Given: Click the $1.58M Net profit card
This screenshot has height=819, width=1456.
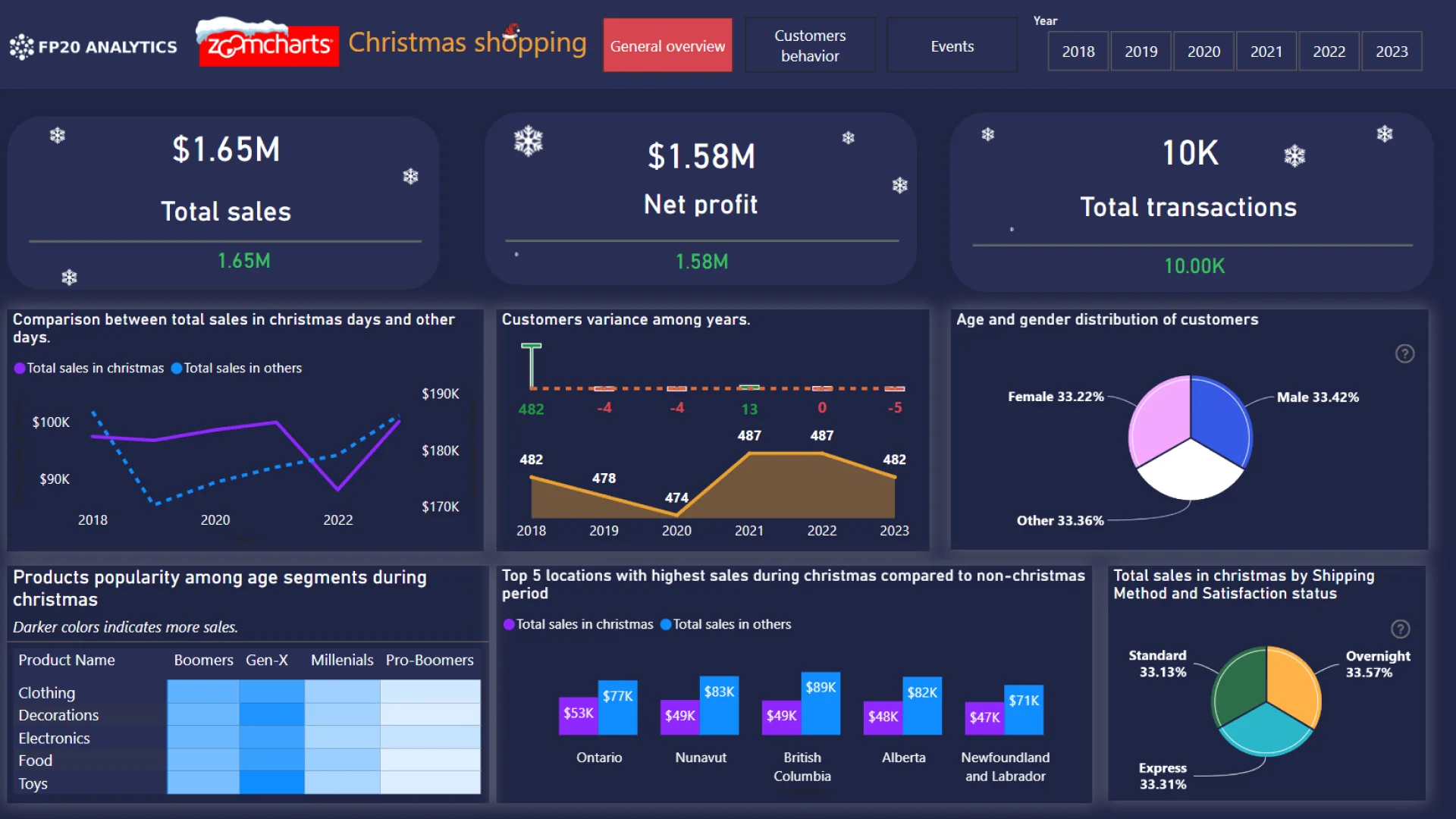Looking at the screenshot, I should point(701,199).
